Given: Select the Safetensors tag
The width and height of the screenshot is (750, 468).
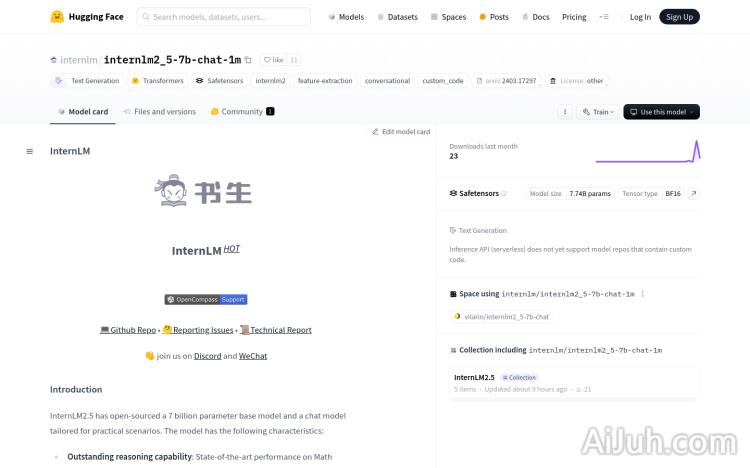Looking at the screenshot, I should pos(219,81).
